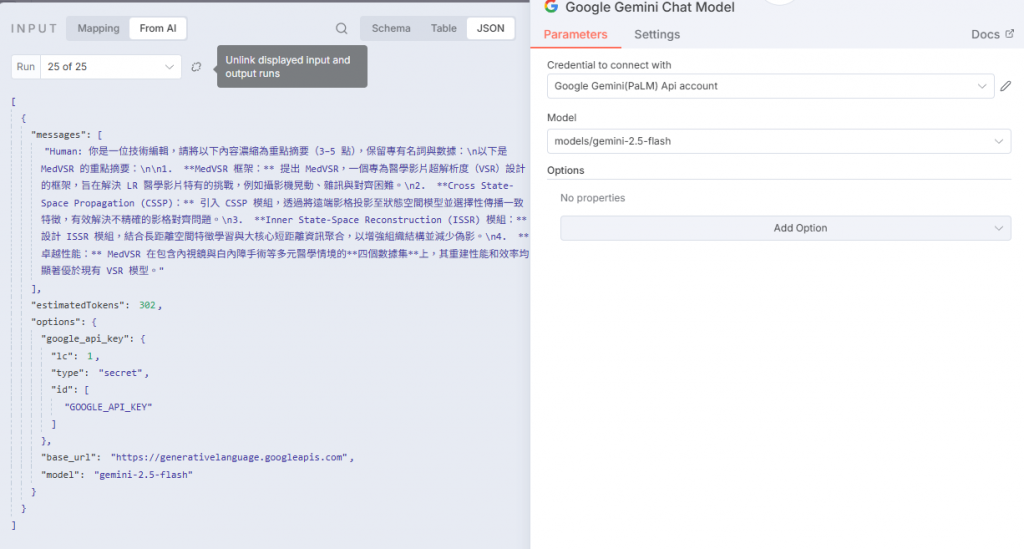Click the Credential to connect with label

609,65
